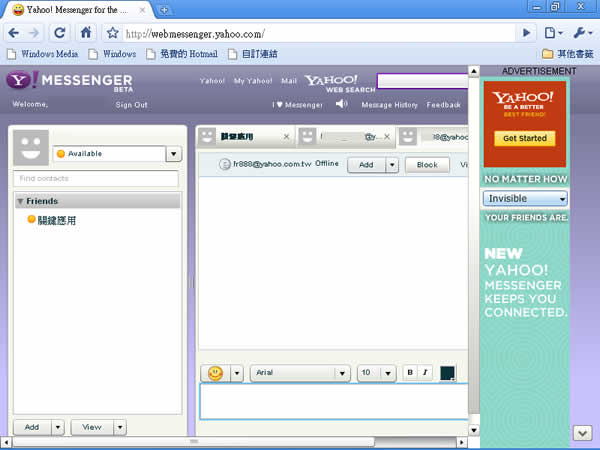The image size is (600, 450).
Task: Open the View dropdown arrow
Action: click(x=120, y=427)
